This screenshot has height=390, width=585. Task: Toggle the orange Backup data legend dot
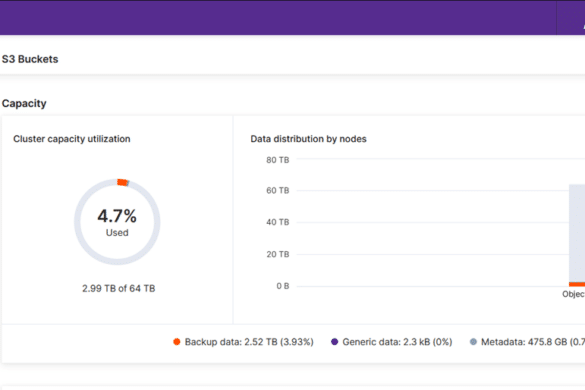coord(177,342)
